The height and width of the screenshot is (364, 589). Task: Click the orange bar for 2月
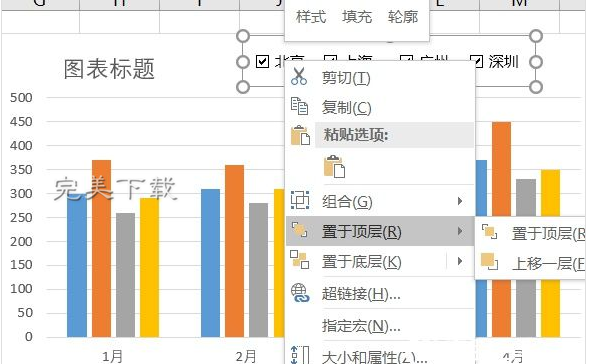tap(234, 251)
